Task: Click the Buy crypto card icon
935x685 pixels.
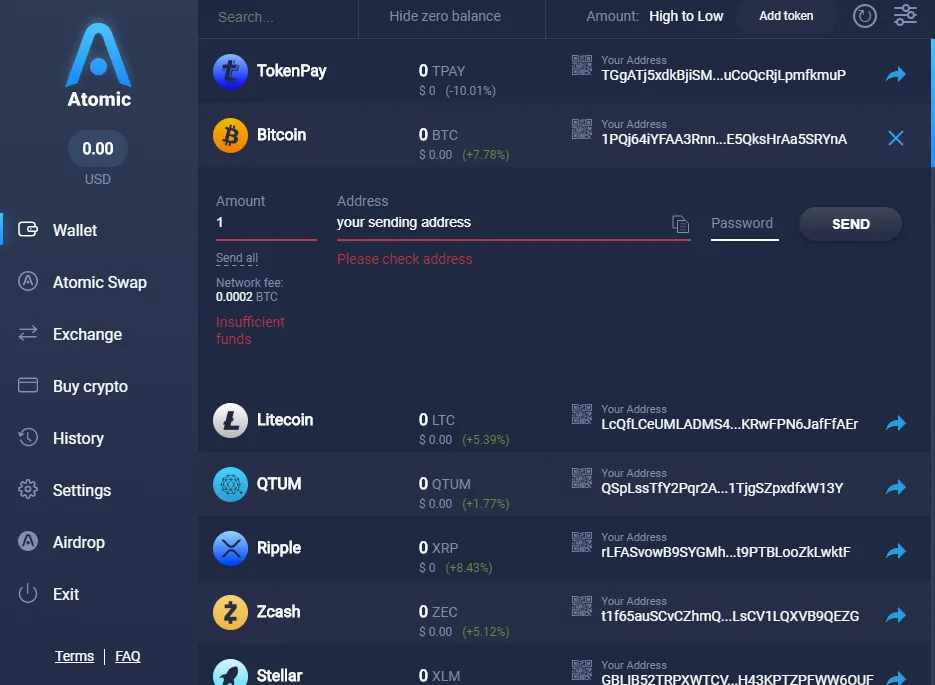Action: click(x=28, y=385)
